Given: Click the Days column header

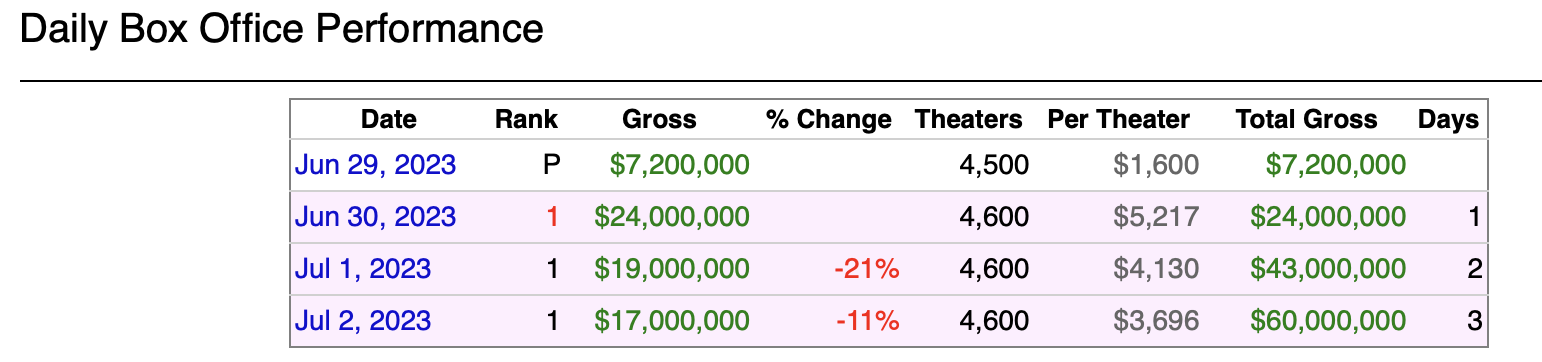Looking at the screenshot, I should (1448, 120).
